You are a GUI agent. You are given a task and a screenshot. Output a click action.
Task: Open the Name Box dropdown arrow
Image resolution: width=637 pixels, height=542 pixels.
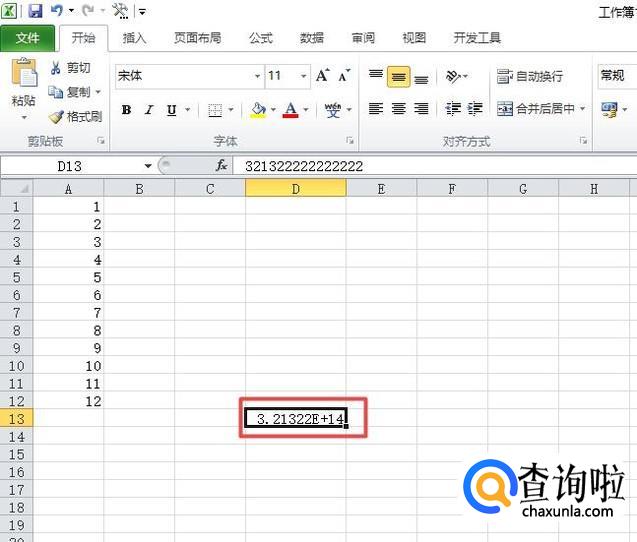pos(148,166)
